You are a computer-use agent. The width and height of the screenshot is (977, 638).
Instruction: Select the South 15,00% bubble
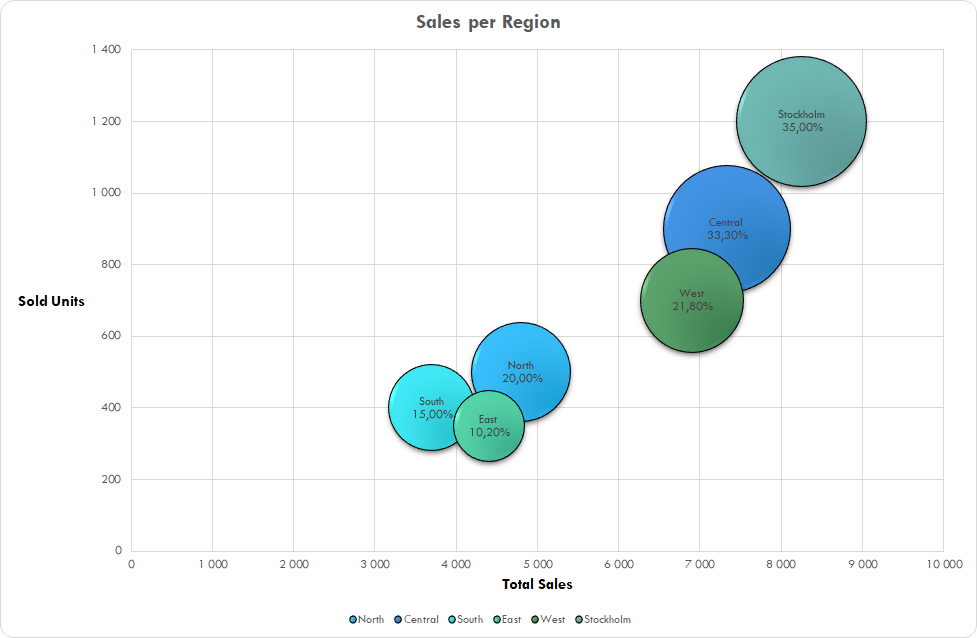430,405
